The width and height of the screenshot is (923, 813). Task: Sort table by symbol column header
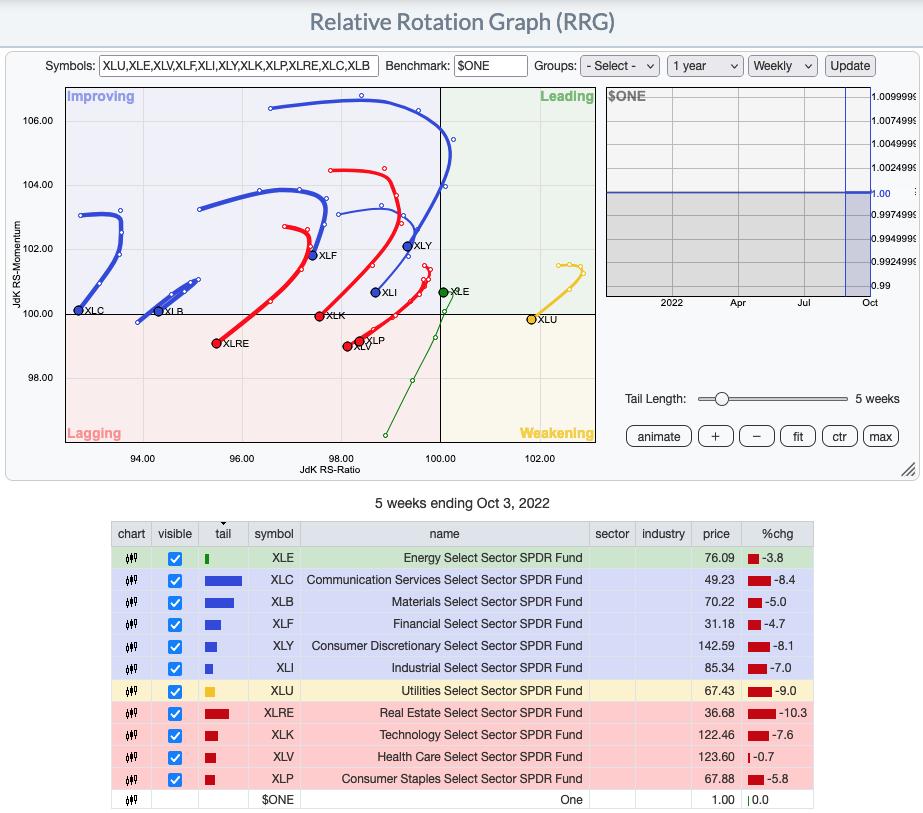tap(274, 534)
